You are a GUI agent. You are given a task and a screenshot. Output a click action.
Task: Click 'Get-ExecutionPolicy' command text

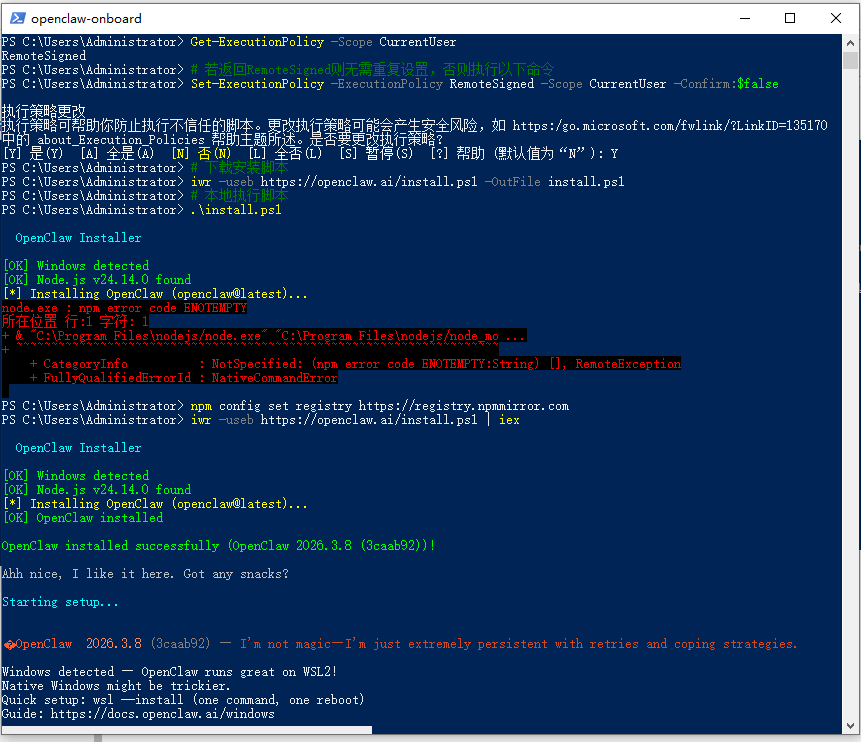pyautogui.click(x=257, y=42)
